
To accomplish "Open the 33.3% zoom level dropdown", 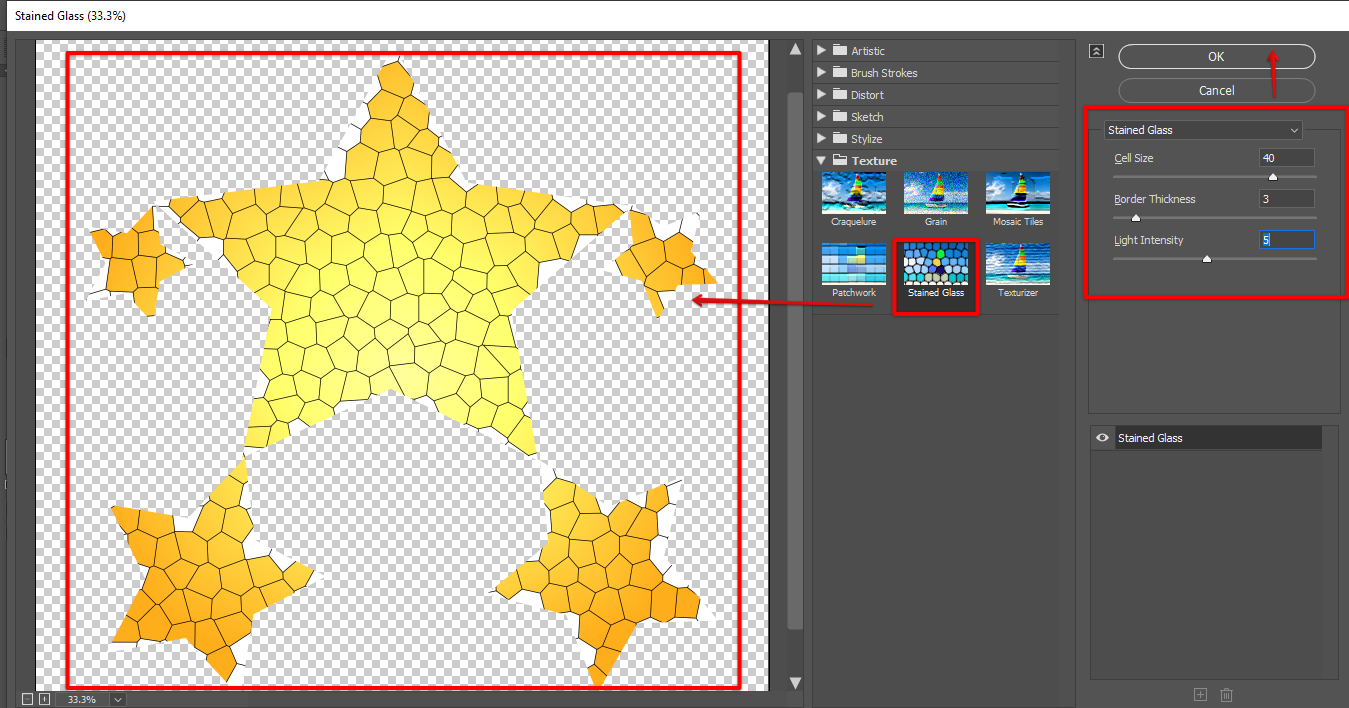I will tap(118, 699).
